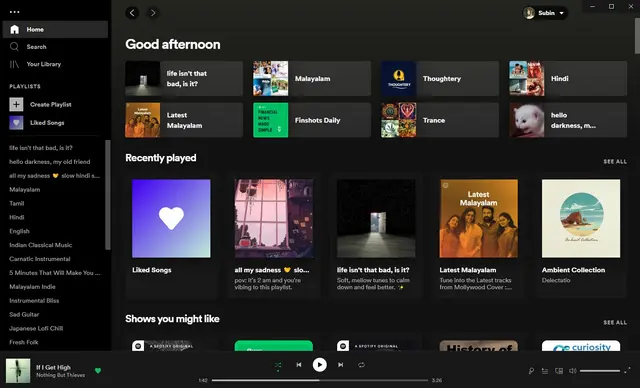Select the Instrumental Bliss playlist
Viewport: 640px width, 388px height.
[34, 300]
